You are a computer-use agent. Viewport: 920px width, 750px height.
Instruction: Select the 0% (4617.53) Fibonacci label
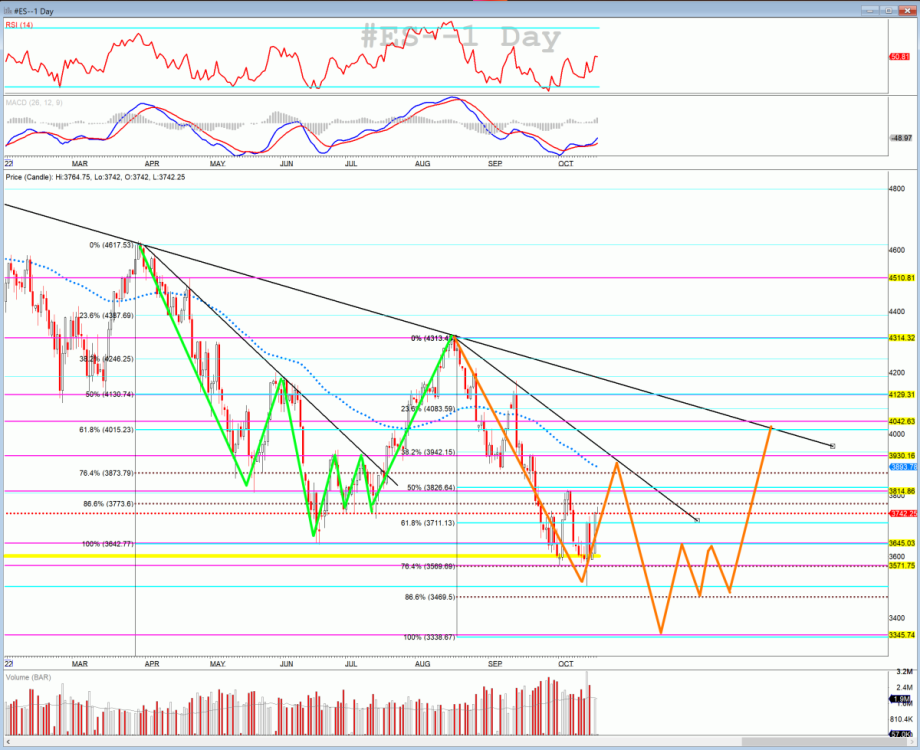pyautogui.click(x=111, y=244)
